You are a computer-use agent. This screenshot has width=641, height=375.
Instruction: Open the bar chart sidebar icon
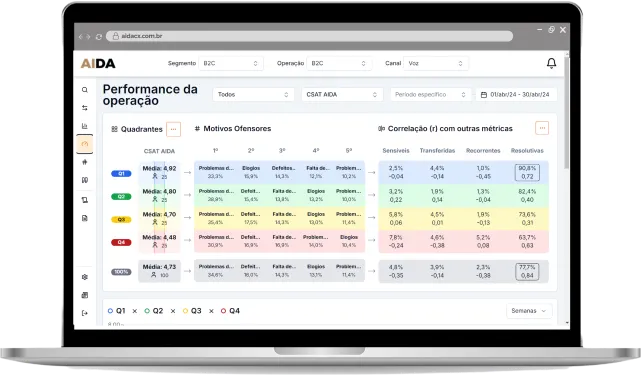coord(85,126)
